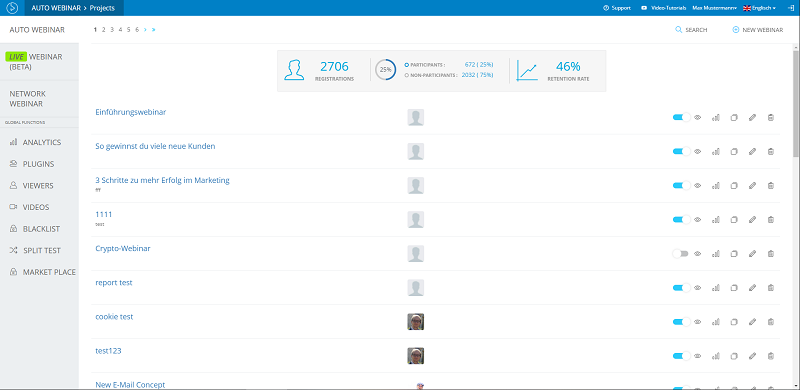This screenshot has width=800, height=390.
Task: Go to the last page with double arrow
Action: (154, 30)
